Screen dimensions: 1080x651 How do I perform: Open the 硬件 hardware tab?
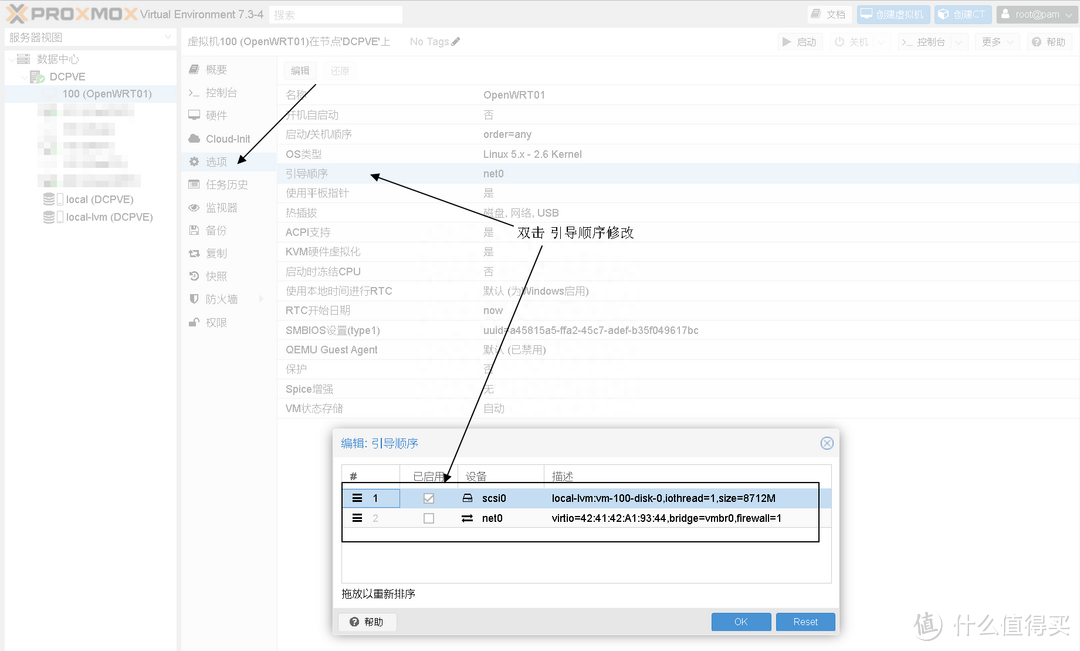[x=216, y=115]
